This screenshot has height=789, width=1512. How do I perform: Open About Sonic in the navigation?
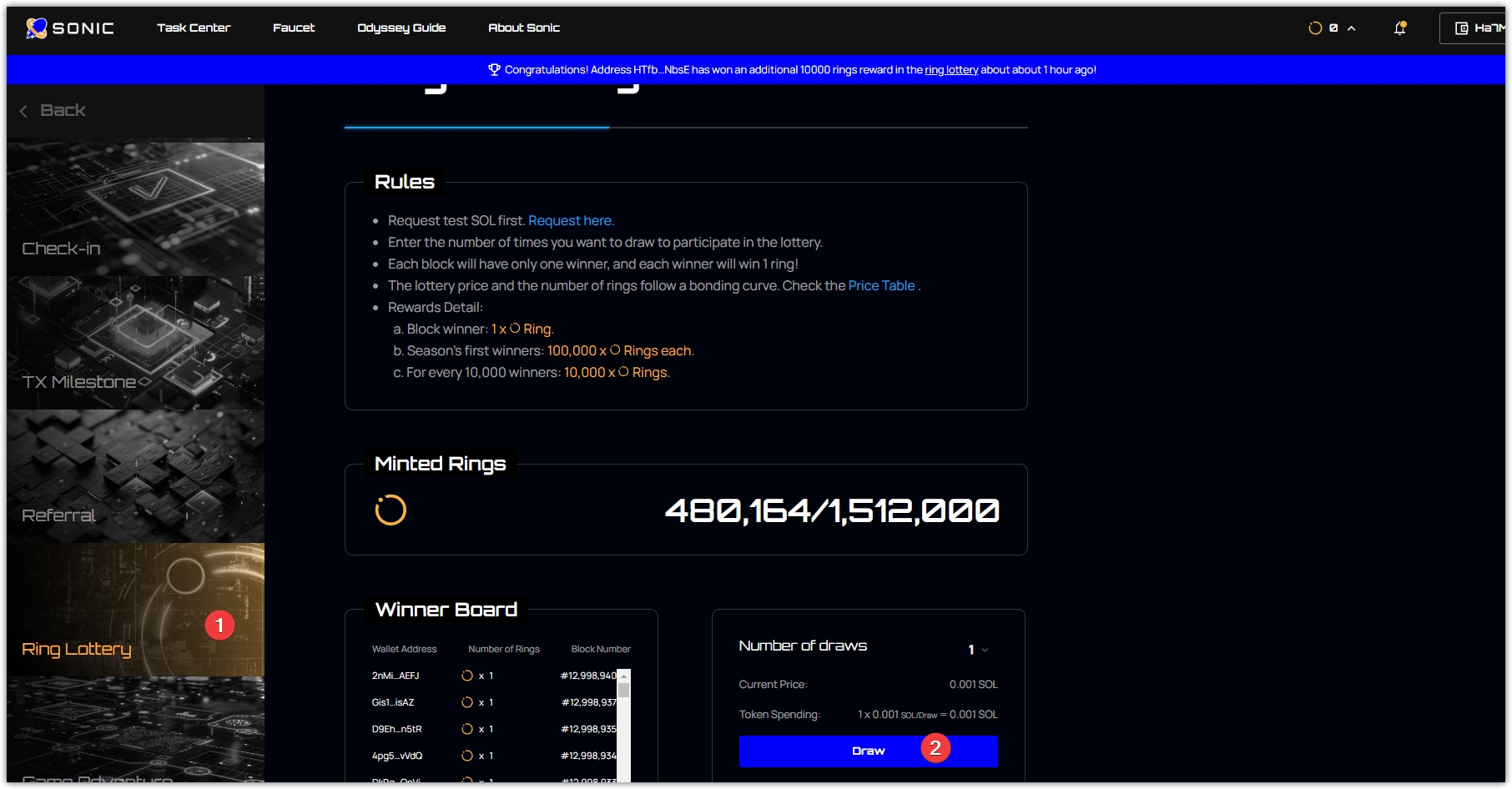(x=524, y=28)
